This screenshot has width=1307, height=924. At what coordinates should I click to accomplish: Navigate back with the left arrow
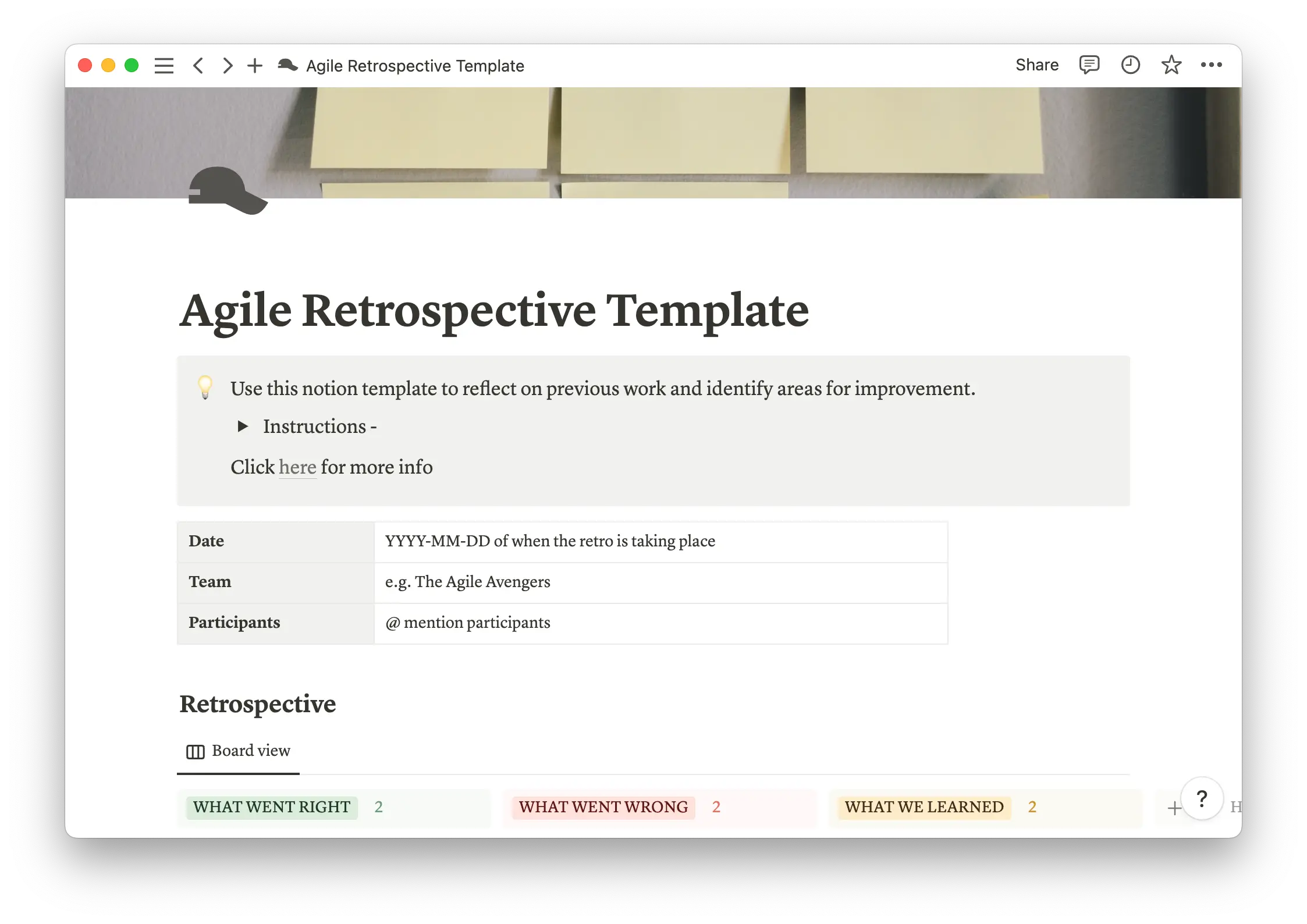198,65
